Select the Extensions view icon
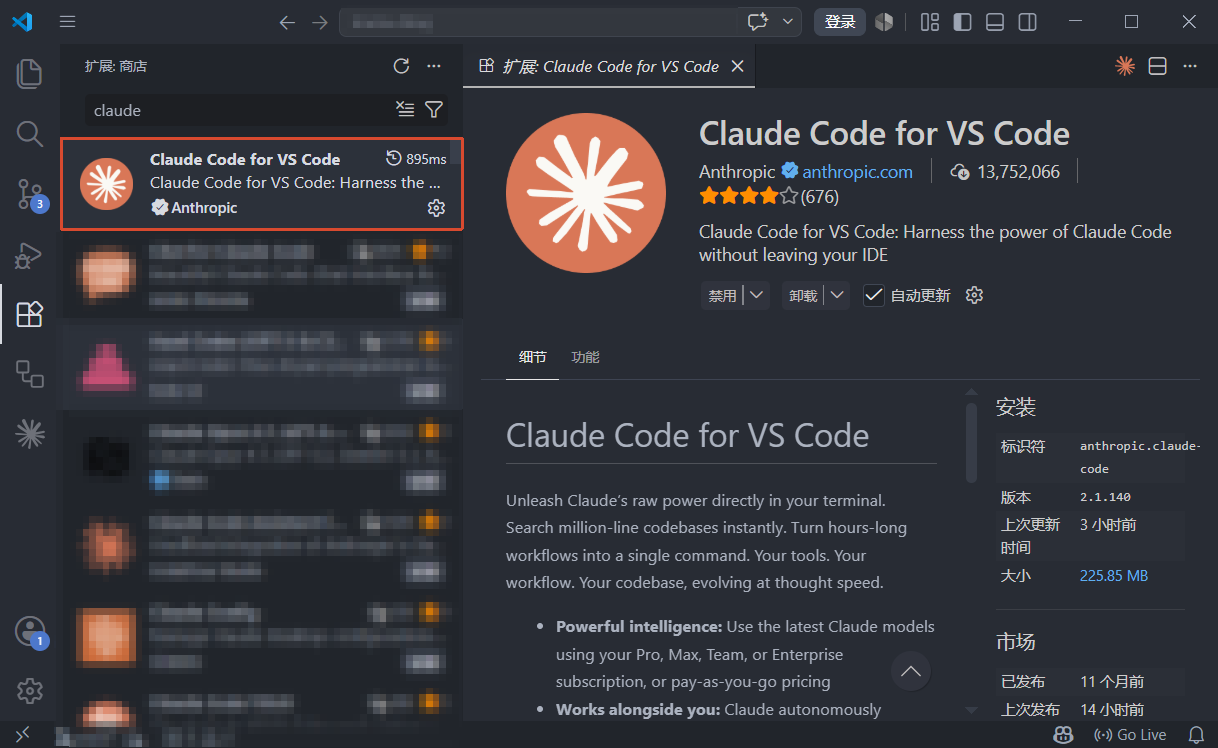 (x=30, y=314)
